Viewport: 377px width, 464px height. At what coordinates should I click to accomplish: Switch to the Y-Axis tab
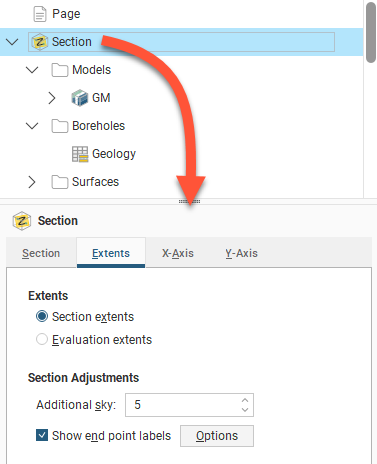pyautogui.click(x=241, y=253)
